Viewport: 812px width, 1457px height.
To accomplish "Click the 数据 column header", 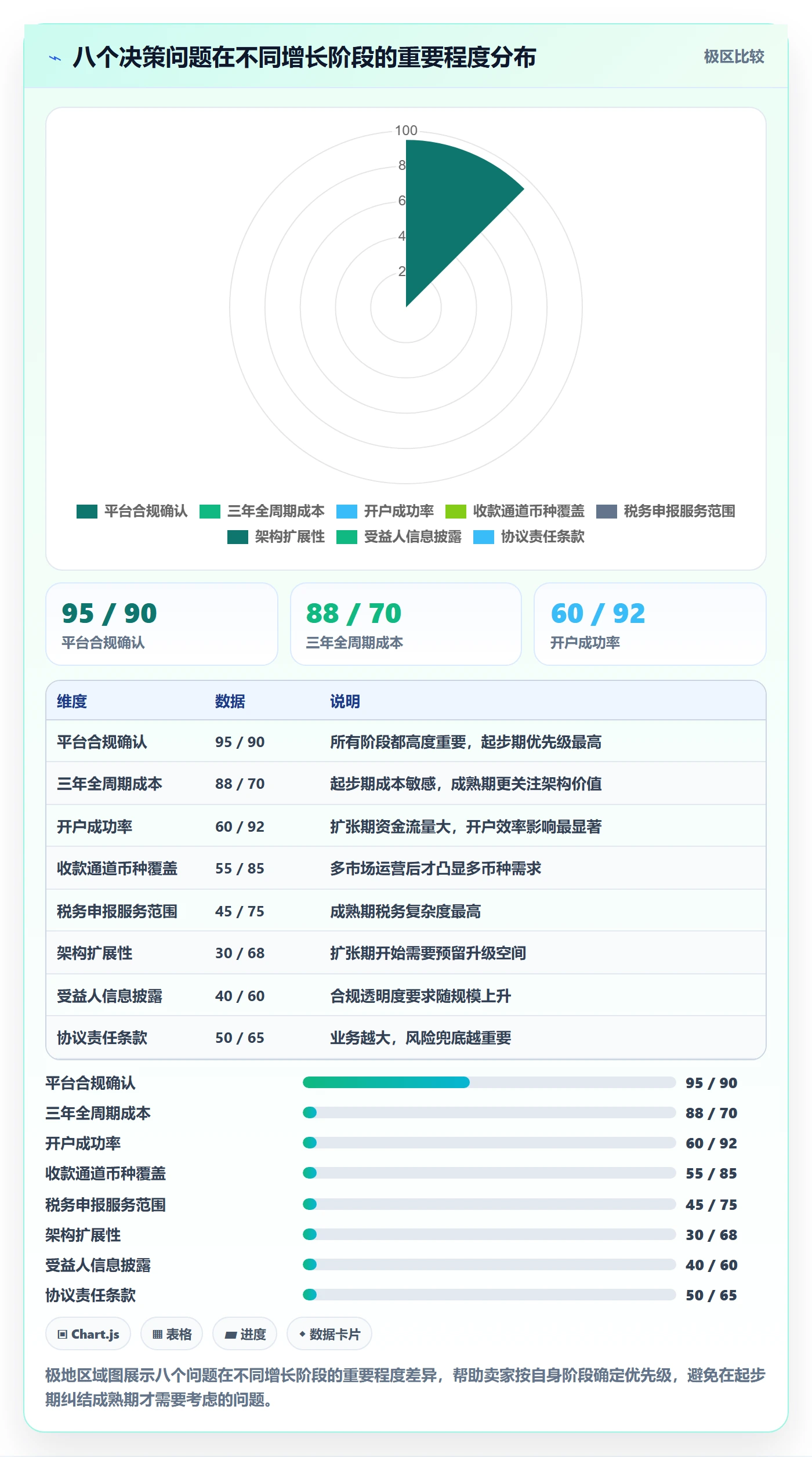I will coord(230,701).
